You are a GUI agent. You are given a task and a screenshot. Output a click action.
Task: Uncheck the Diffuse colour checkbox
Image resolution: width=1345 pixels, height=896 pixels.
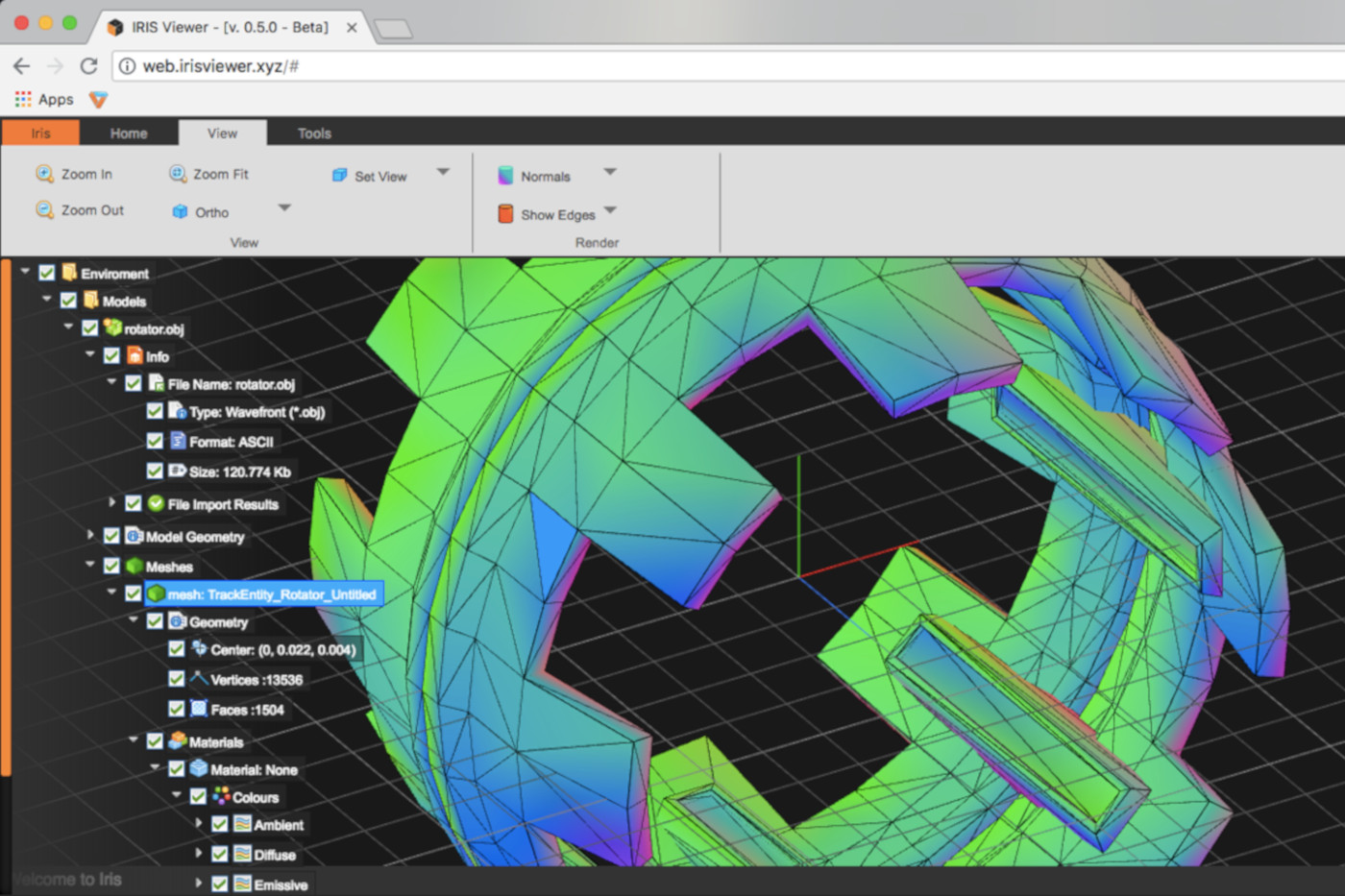coord(220,854)
